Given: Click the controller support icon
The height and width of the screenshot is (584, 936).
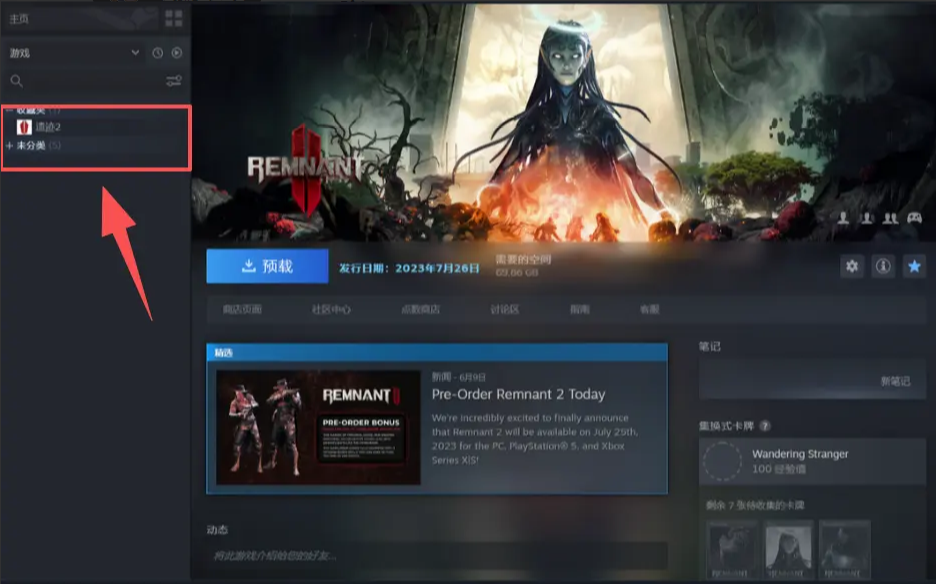Looking at the screenshot, I should pos(914,217).
